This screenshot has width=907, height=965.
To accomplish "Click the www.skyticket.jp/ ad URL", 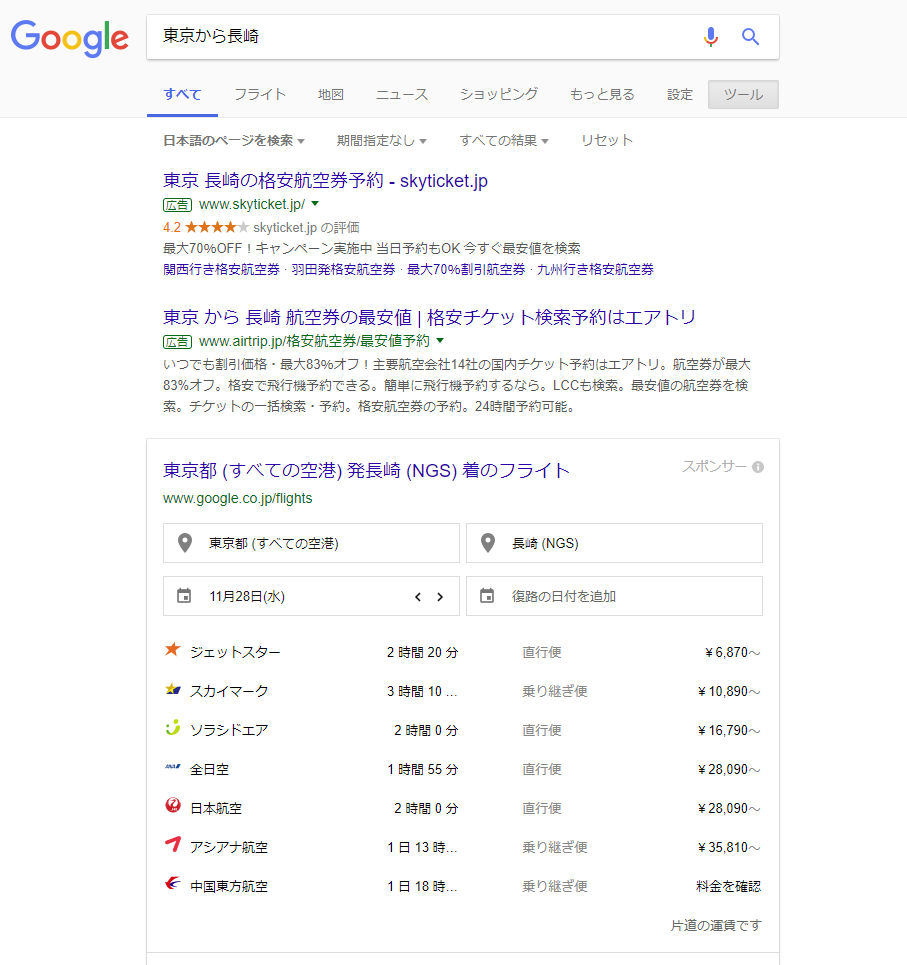I will click(x=252, y=204).
